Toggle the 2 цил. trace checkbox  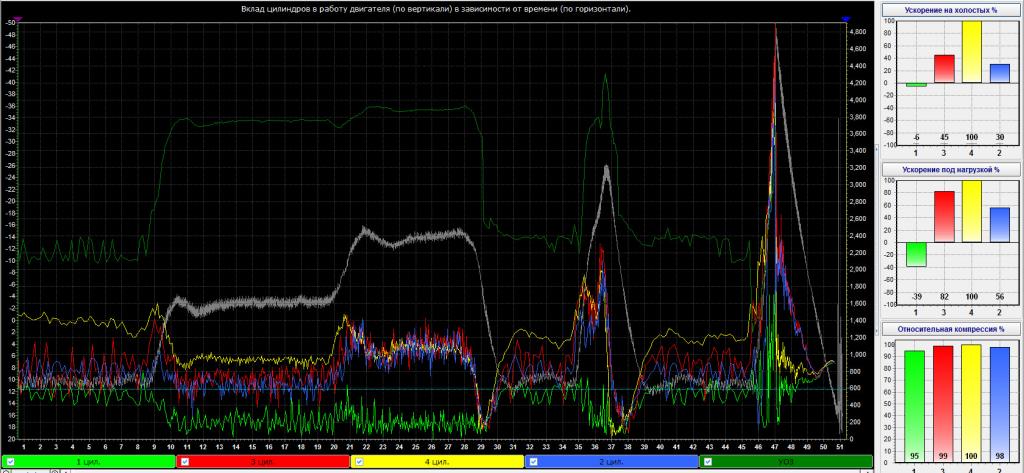click(x=534, y=462)
